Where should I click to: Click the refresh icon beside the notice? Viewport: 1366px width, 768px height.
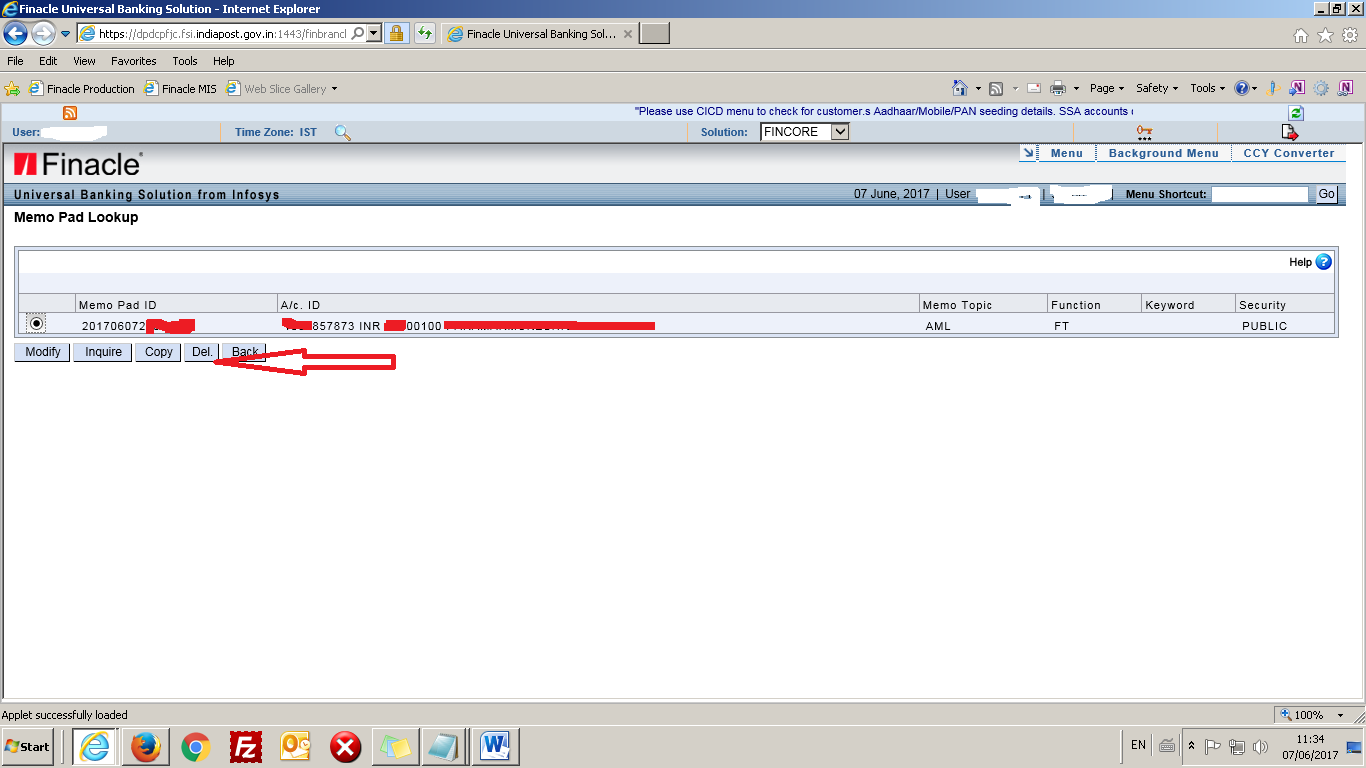pos(1294,111)
